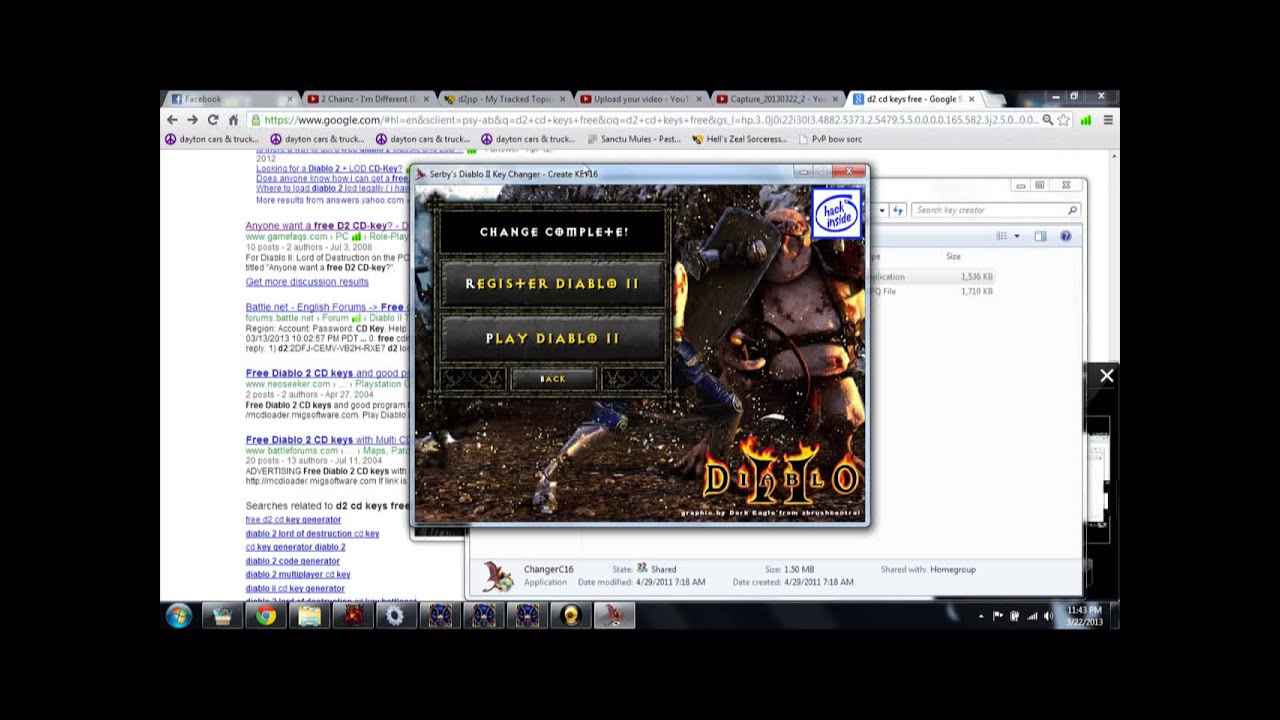
Task: Open Windows Start button
Action: pyautogui.click(x=179, y=616)
